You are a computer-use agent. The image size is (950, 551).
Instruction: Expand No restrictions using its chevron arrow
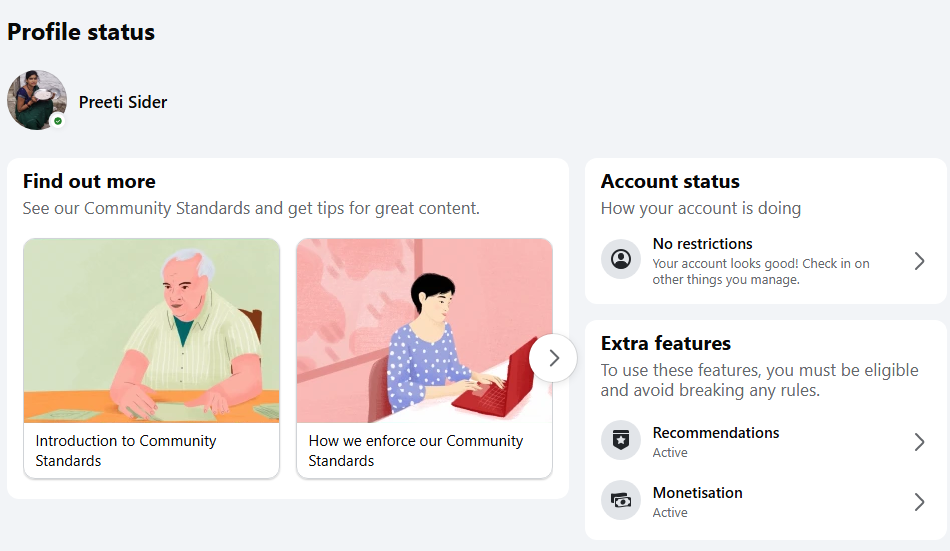click(919, 261)
